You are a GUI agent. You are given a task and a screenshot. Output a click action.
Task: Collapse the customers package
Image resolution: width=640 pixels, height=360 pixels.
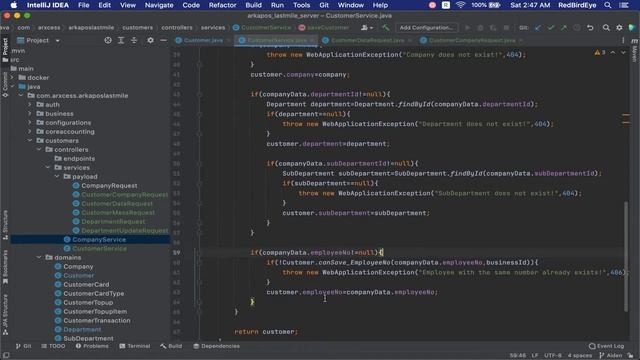pyautogui.click(x=30, y=140)
